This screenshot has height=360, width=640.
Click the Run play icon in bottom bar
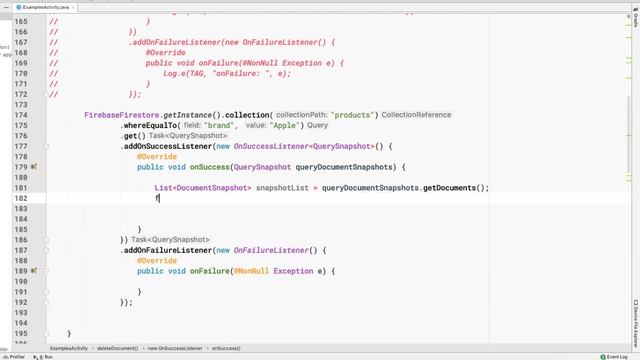pyautogui.click(x=36, y=357)
